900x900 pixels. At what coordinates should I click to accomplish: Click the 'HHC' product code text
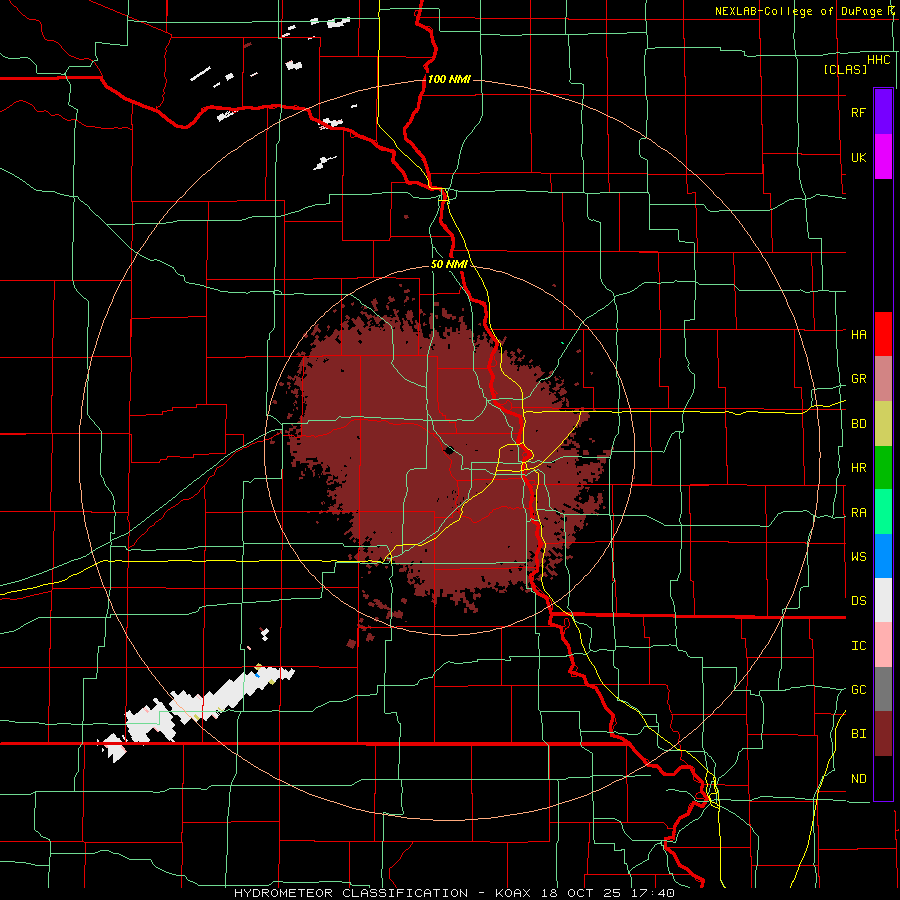(878, 60)
